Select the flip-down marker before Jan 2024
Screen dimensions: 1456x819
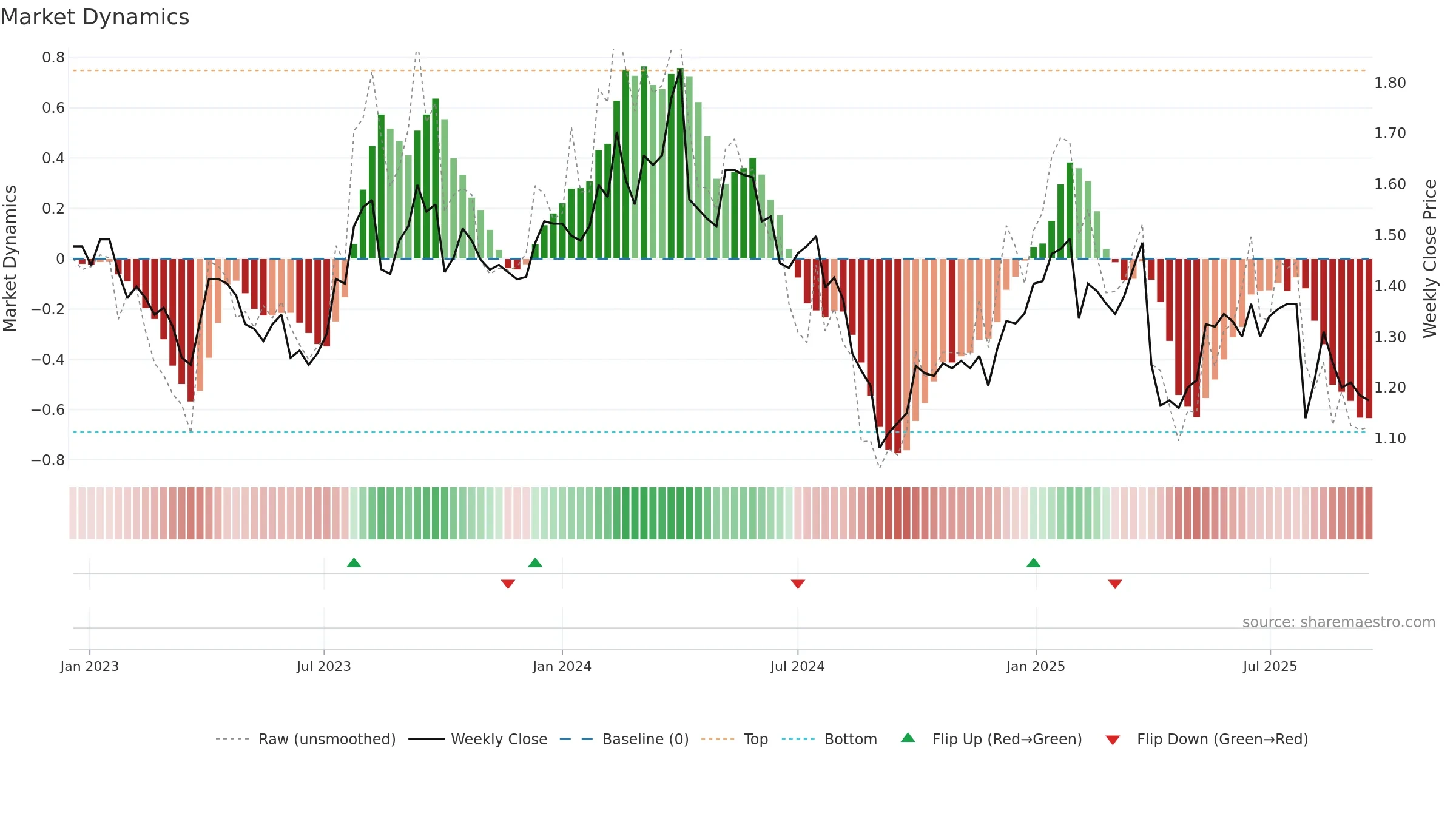click(x=508, y=584)
